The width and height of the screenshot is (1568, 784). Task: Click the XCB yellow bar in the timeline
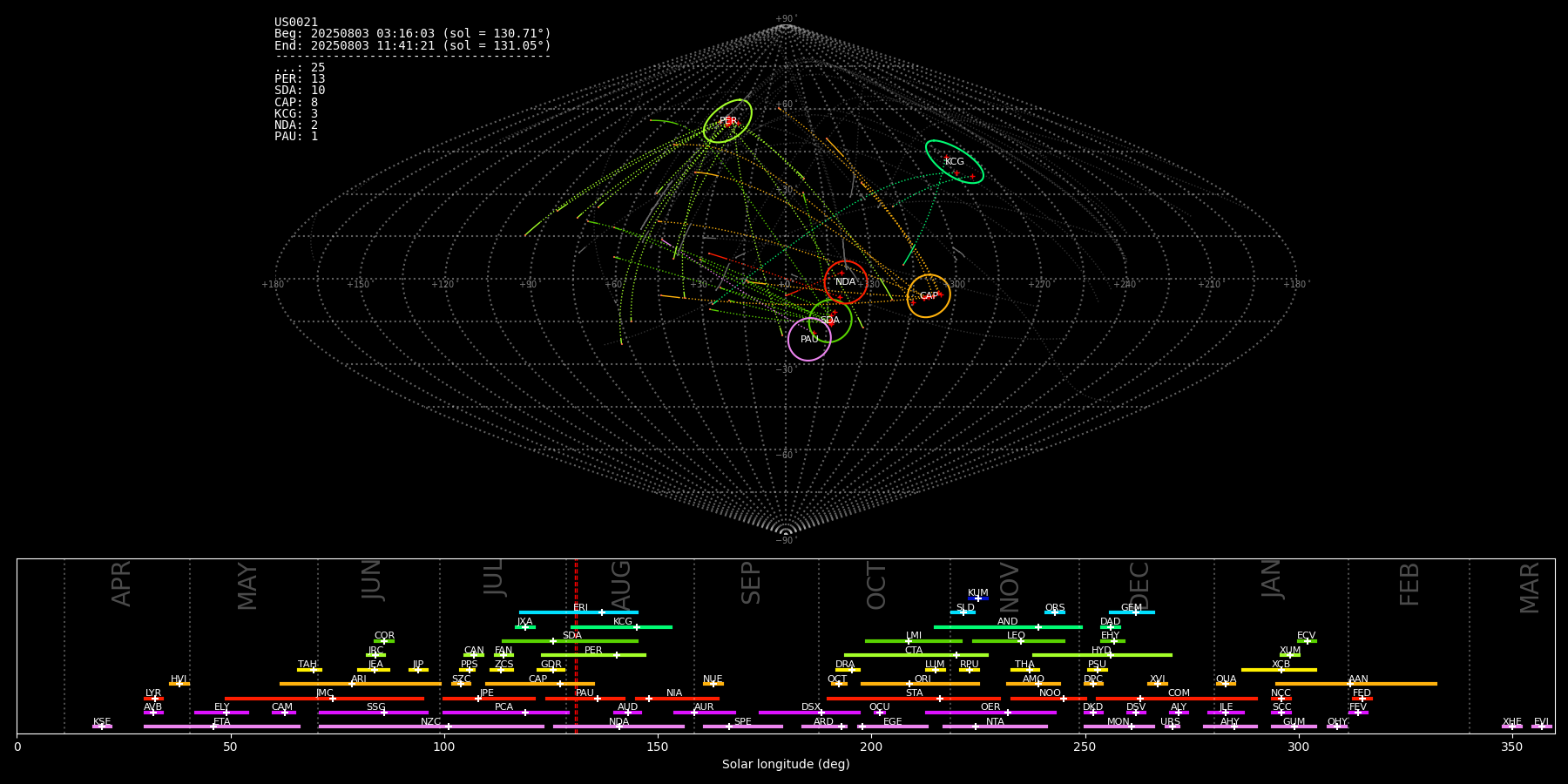[x=1279, y=669]
